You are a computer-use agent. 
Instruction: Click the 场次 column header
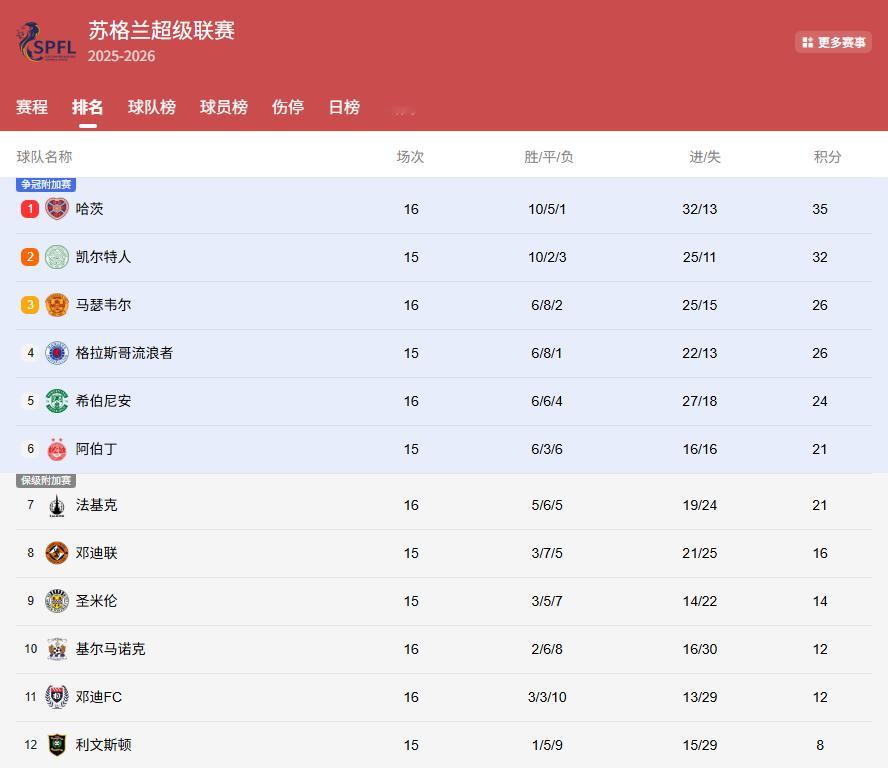(410, 157)
